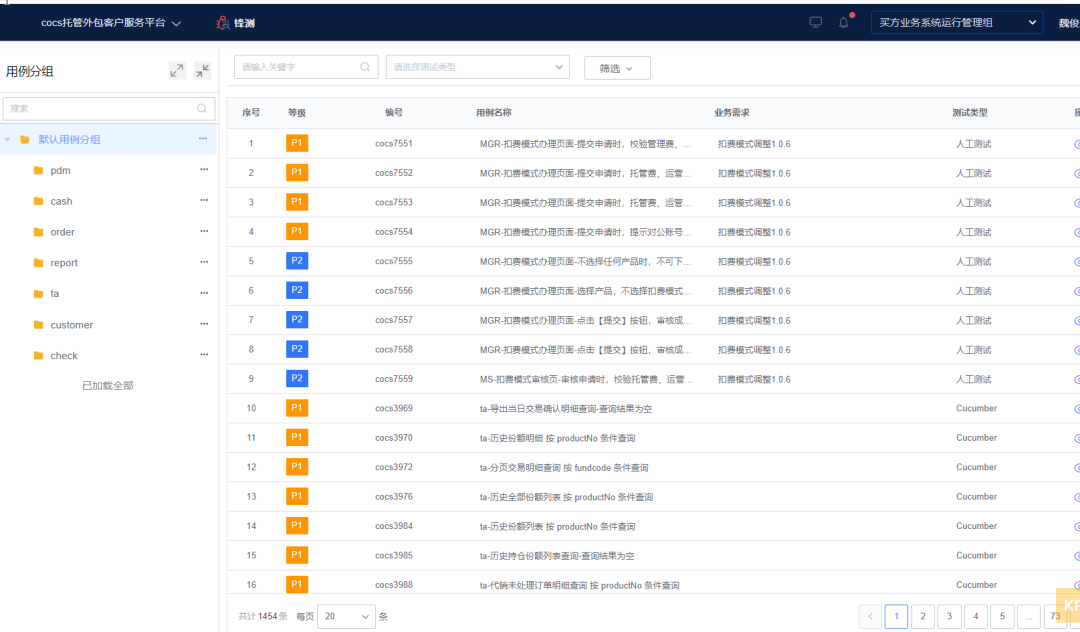The height and width of the screenshot is (632, 1080).
Task: Click the 蜂测 bug logo icon
Action: (x=223, y=23)
